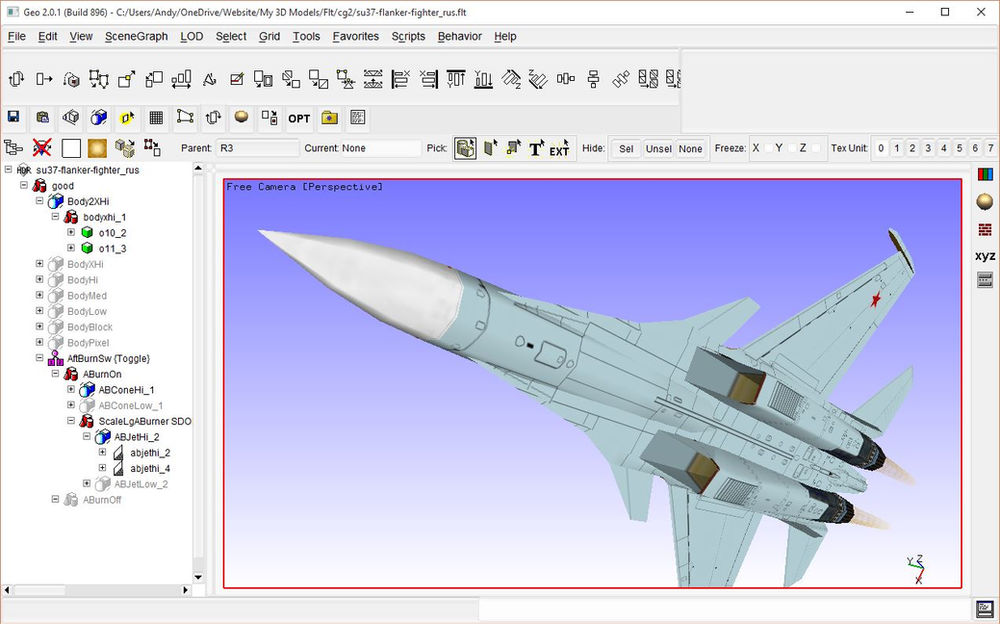This screenshot has height=624, width=1000.
Task: Choose the EXT pick mode icon
Action: coord(558,149)
